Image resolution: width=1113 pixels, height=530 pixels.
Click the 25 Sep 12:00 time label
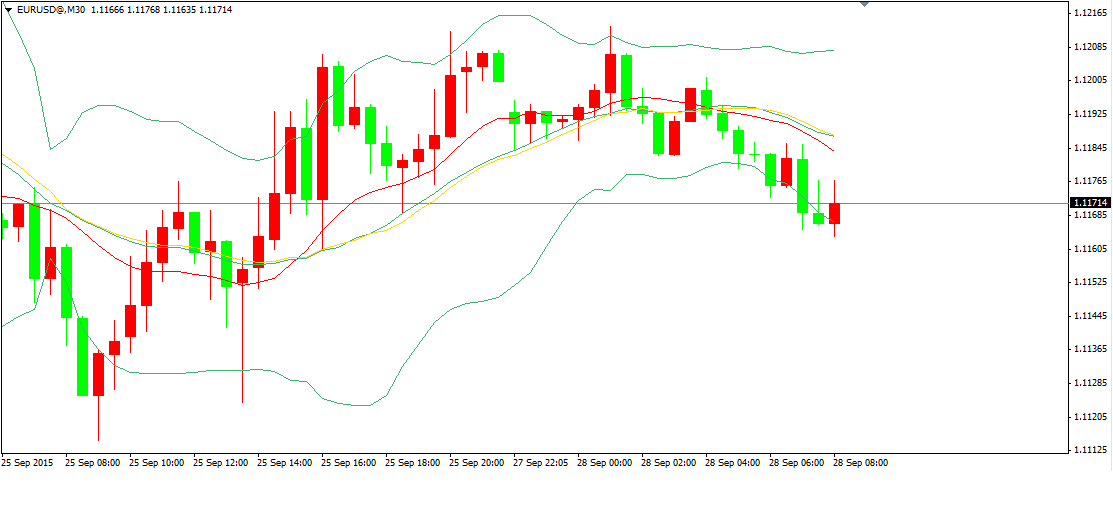tap(220, 463)
